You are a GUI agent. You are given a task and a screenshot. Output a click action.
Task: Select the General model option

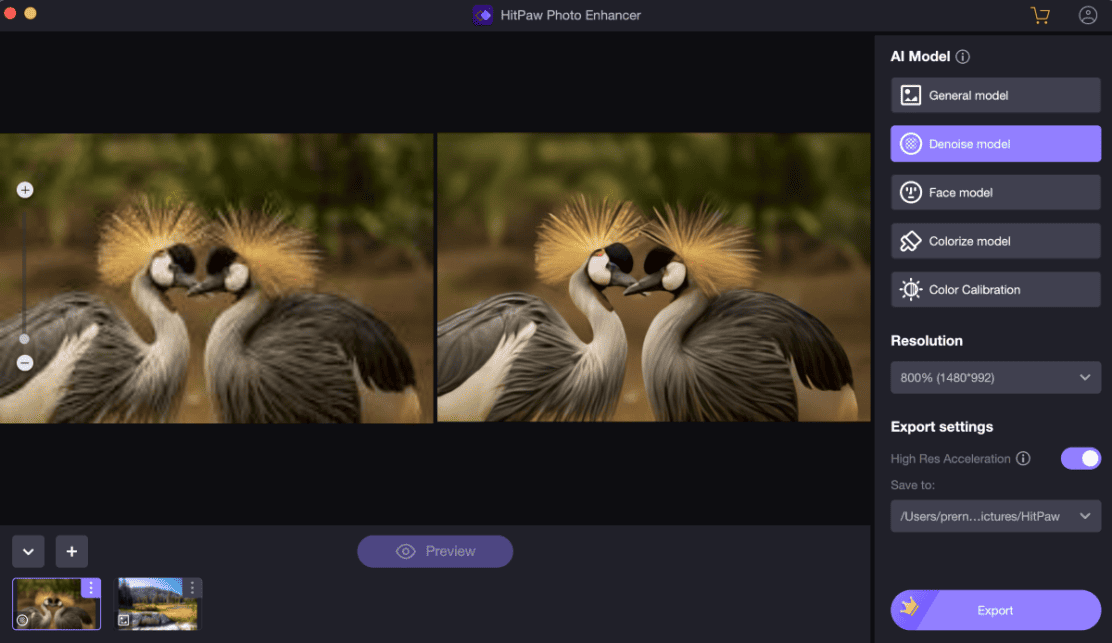click(995, 95)
